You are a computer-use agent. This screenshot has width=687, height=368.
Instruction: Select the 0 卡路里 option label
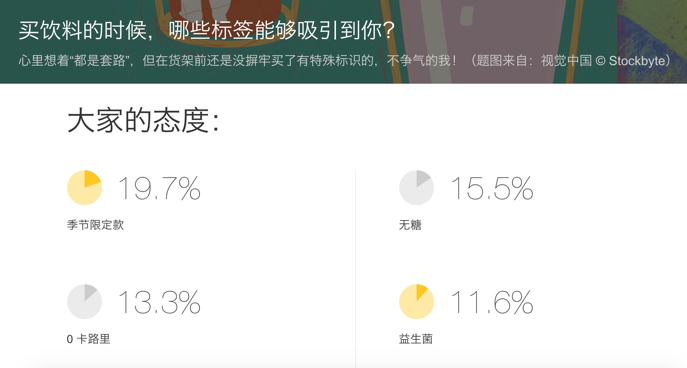[x=89, y=339]
